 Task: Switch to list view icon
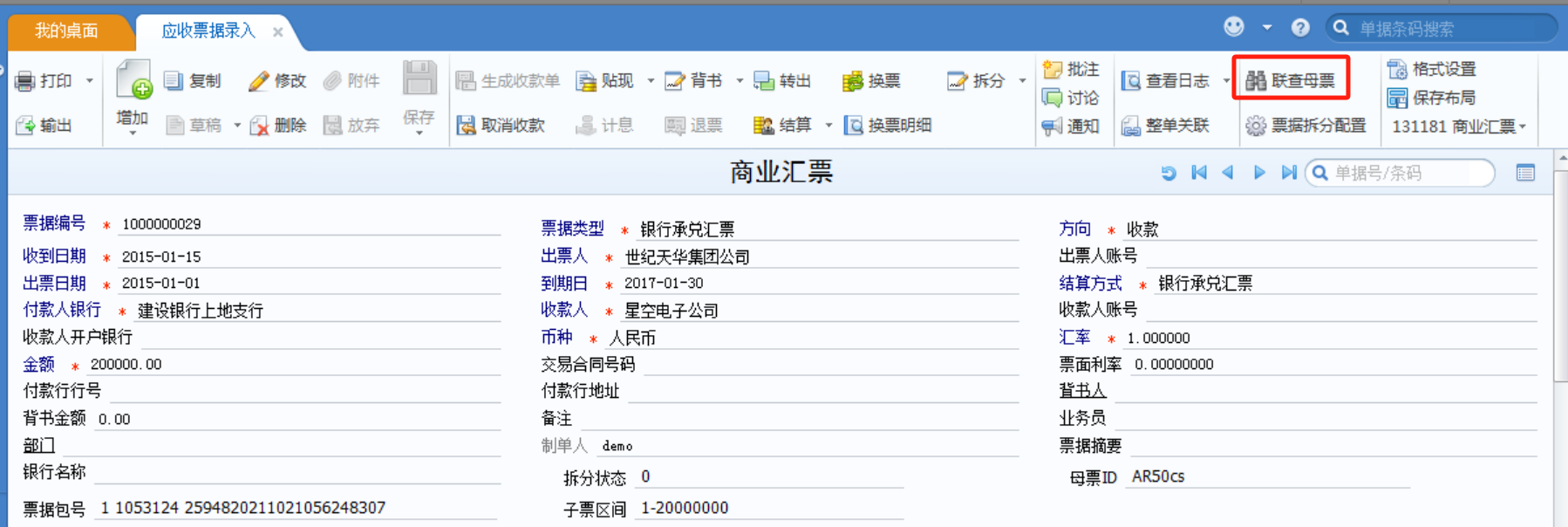[x=1525, y=173]
